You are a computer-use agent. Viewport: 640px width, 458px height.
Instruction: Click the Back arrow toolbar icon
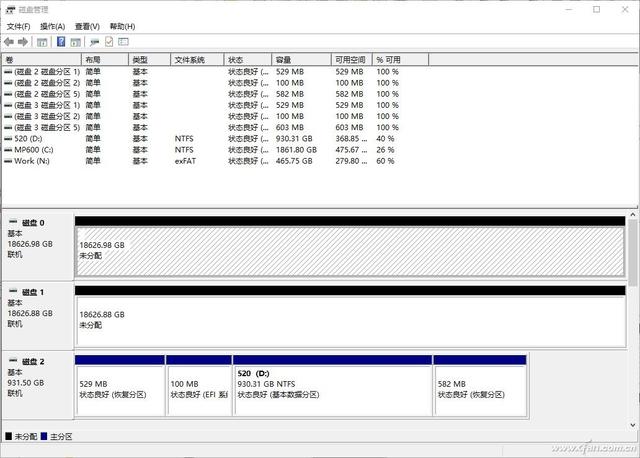point(9,42)
